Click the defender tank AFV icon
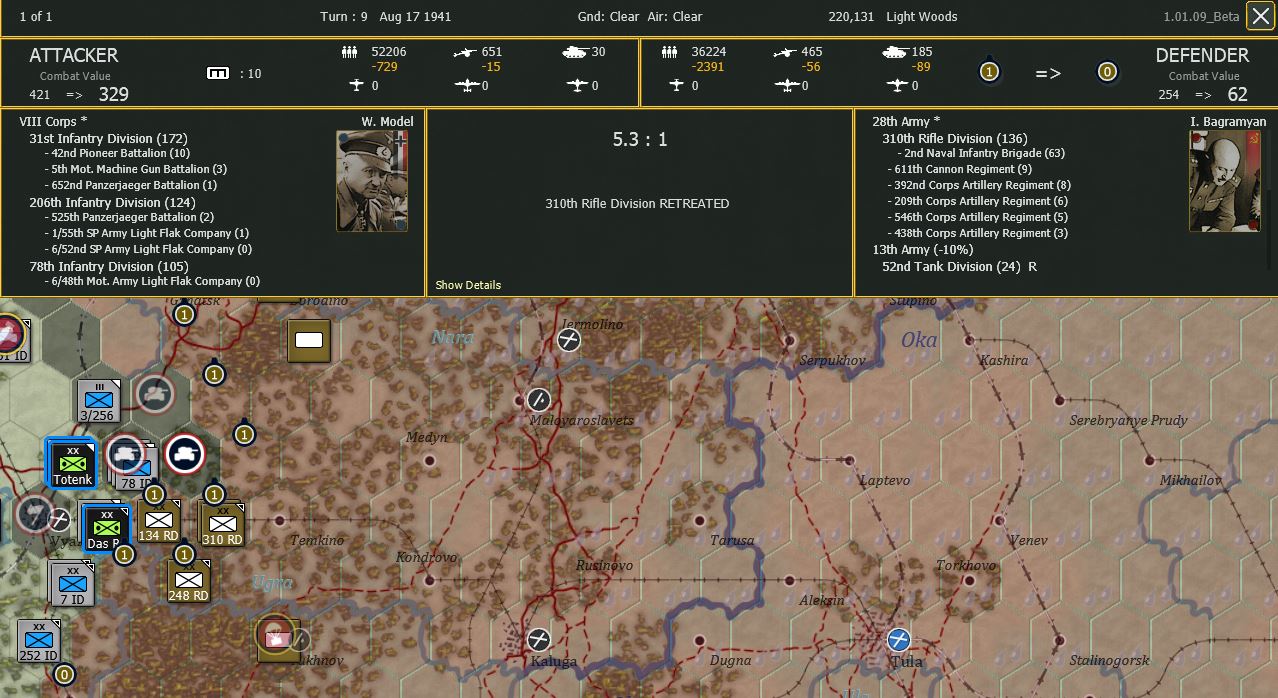Viewport: 1278px width, 698px height. click(x=896, y=52)
